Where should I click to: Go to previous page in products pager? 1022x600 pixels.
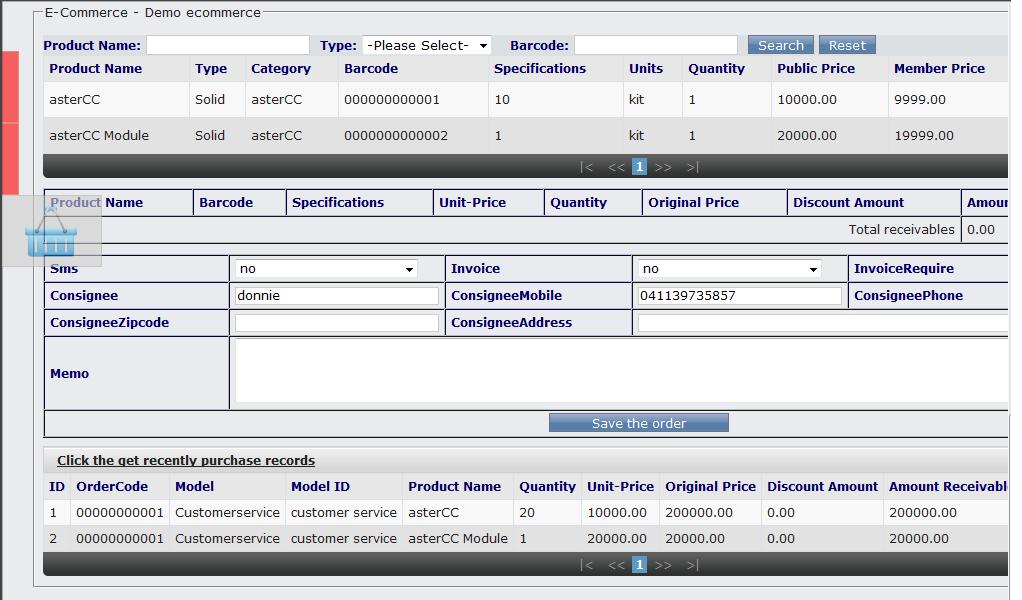(616, 167)
